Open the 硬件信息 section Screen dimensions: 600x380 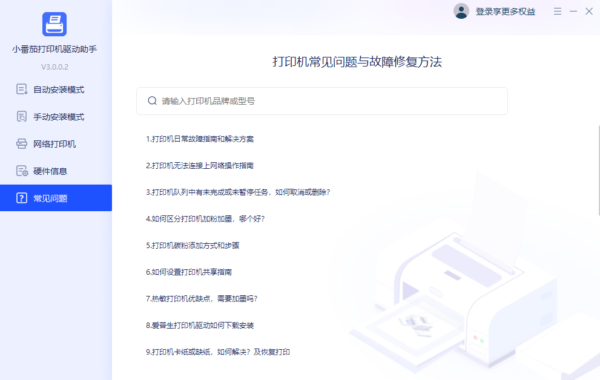tap(56, 171)
